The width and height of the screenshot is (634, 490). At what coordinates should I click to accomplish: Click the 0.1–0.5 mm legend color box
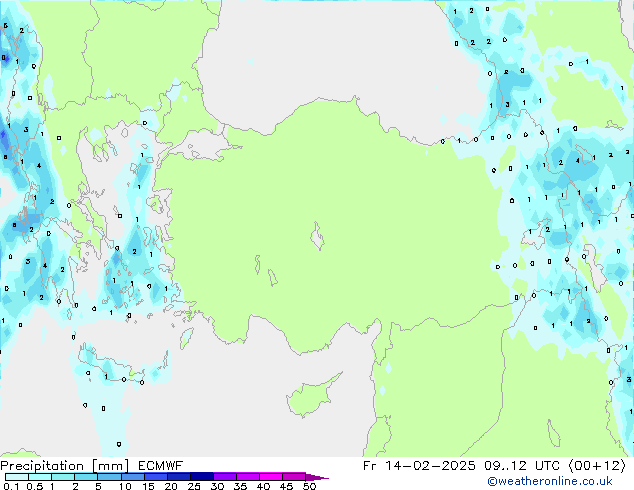(x=17, y=477)
